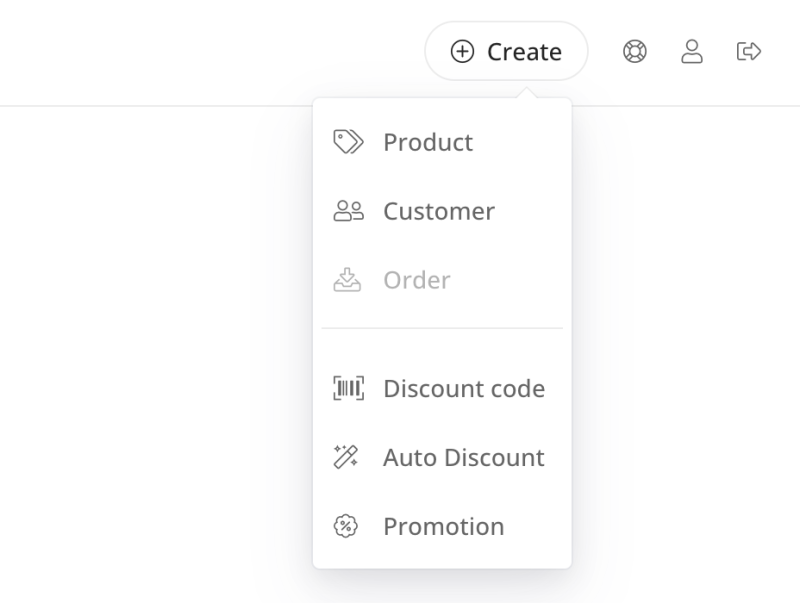The image size is (800, 603).
Task: Click the barcode icon for Discount code
Action: click(x=348, y=388)
